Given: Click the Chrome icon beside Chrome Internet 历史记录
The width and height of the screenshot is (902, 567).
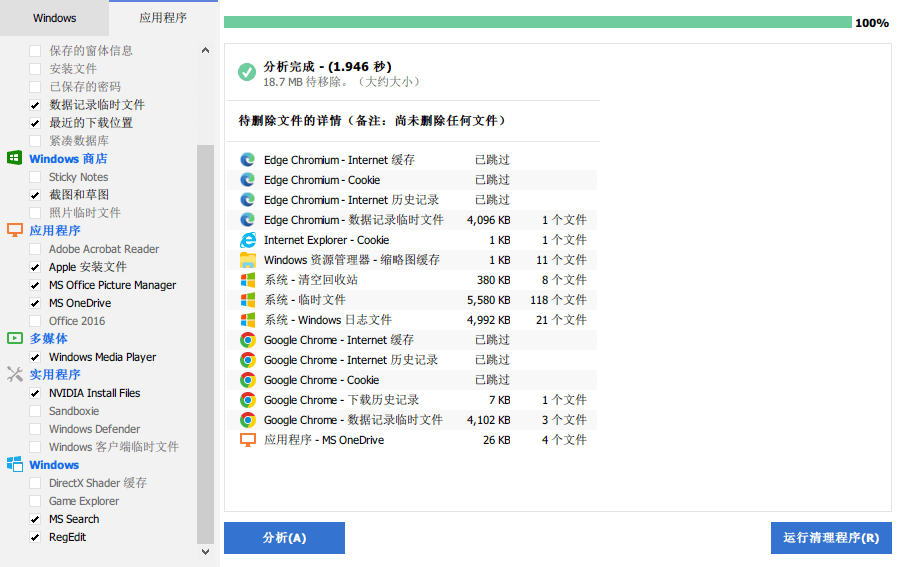Looking at the screenshot, I should (x=247, y=360).
